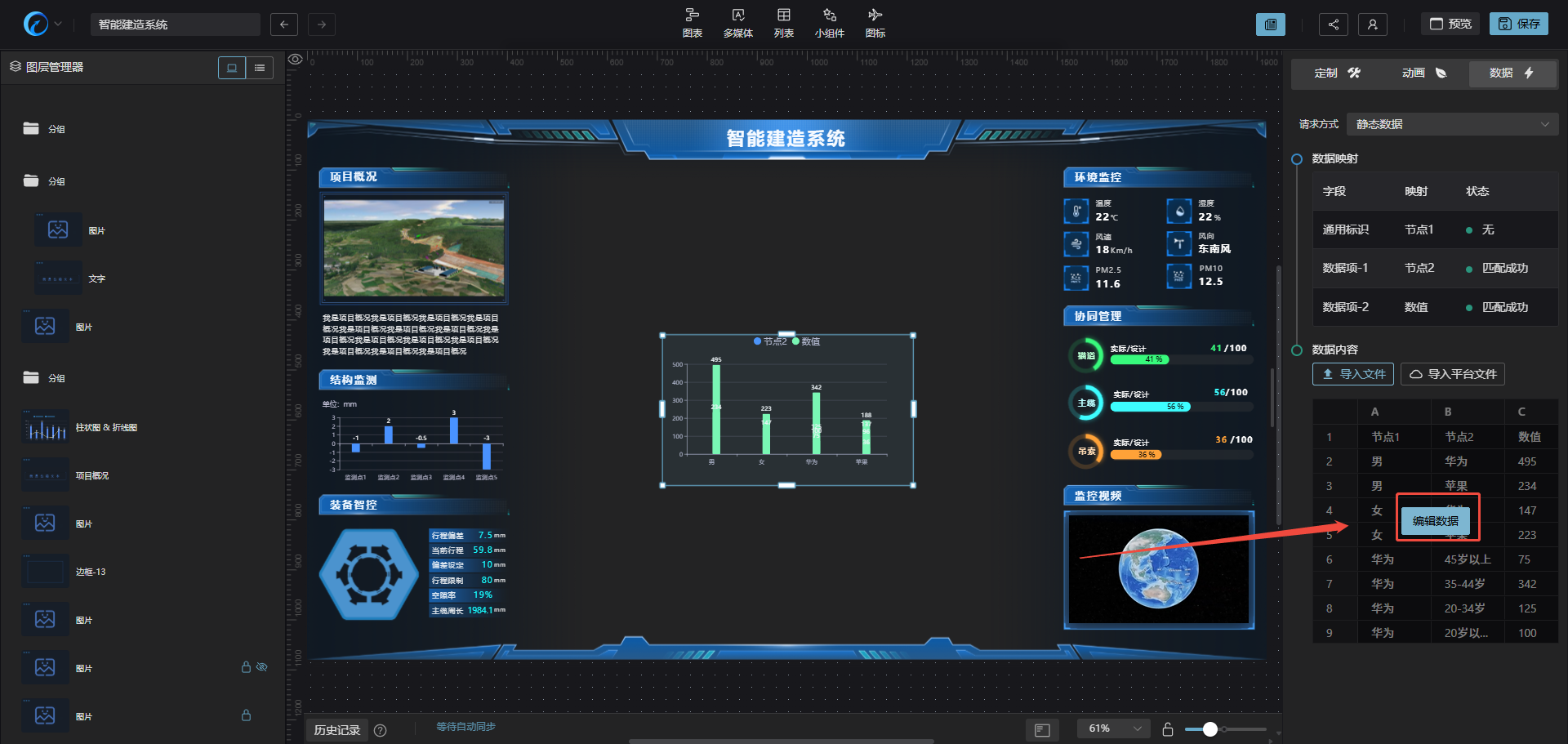Click the user collaborator icon
The height and width of the screenshot is (744, 1568).
1372,25
